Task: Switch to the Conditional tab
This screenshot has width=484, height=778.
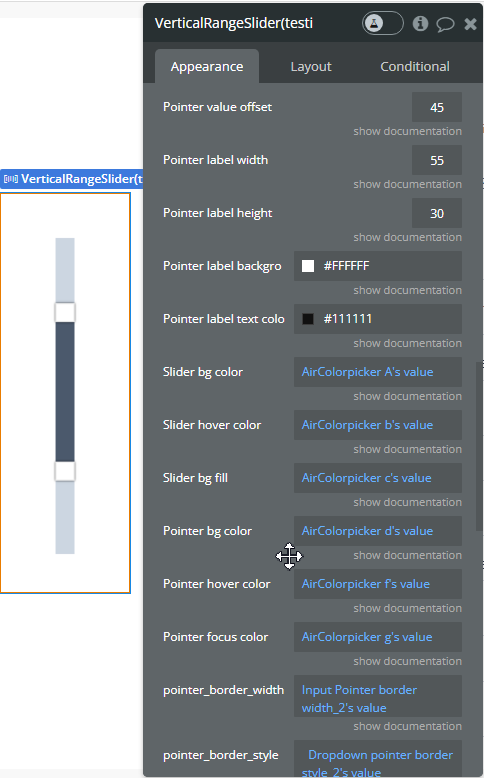Action: [x=415, y=66]
